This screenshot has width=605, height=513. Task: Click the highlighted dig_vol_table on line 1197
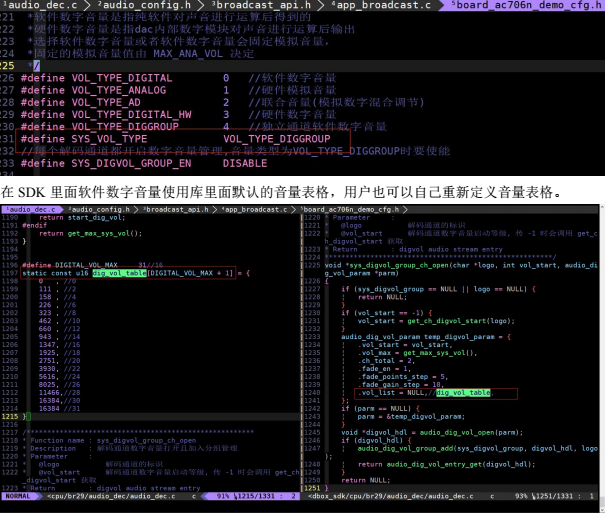point(119,273)
